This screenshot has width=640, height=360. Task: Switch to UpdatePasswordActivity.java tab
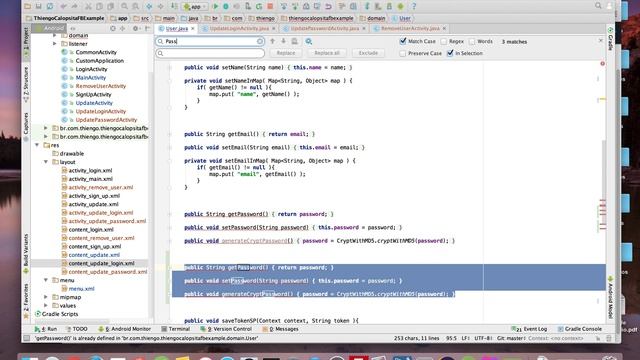tap(324, 29)
